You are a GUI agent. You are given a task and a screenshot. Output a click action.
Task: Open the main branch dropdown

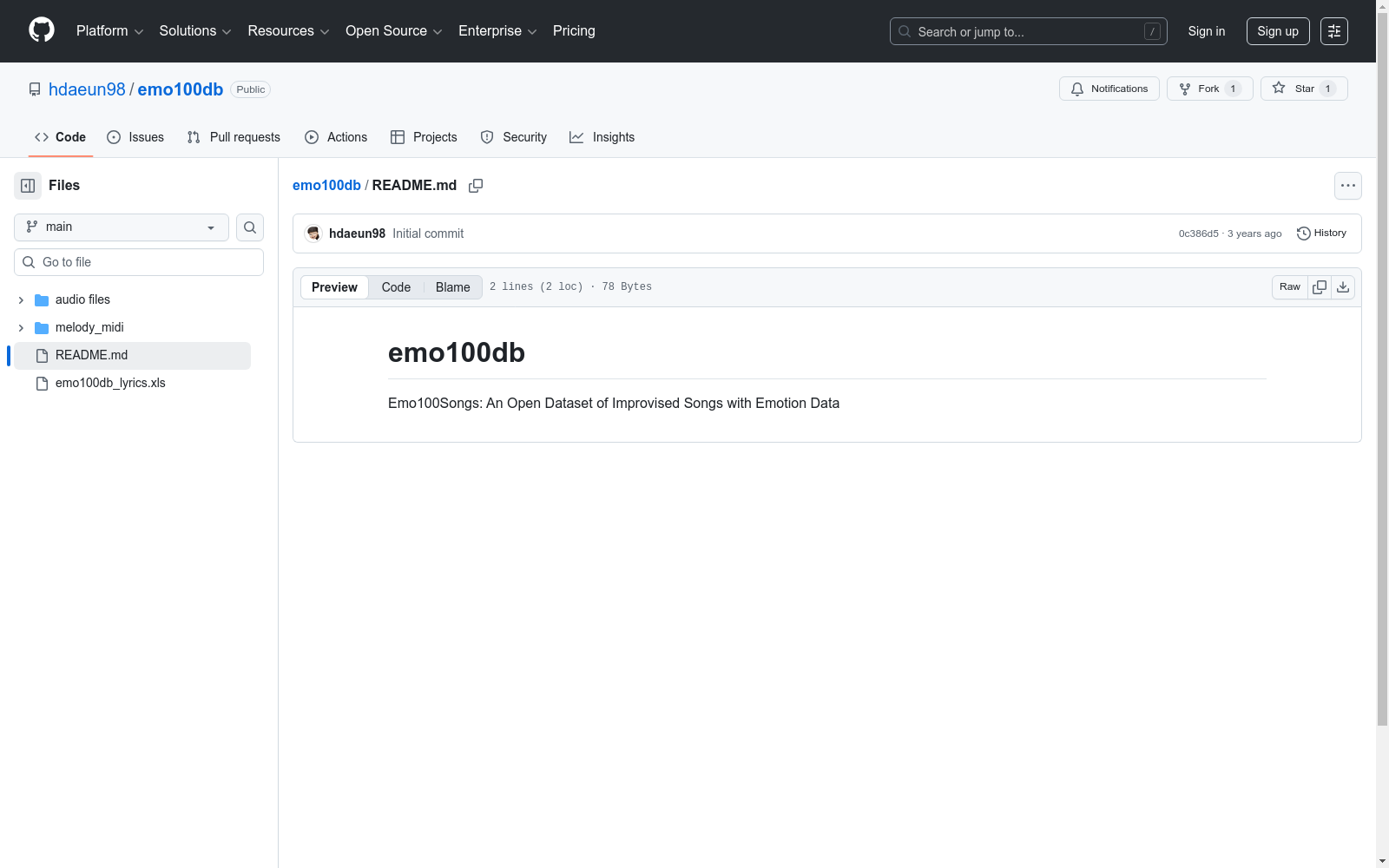[122, 227]
